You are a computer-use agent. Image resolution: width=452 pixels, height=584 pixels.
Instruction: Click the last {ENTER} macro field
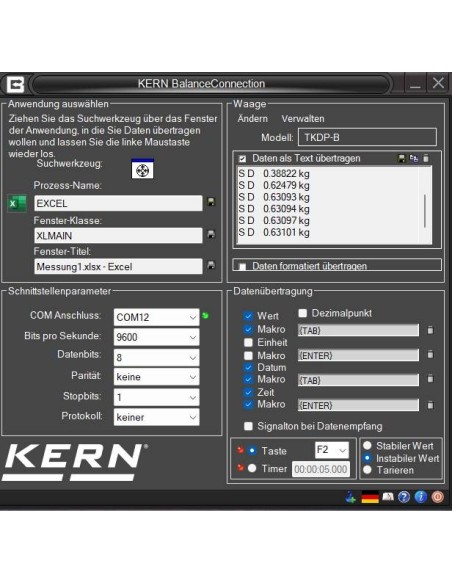pos(358,405)
